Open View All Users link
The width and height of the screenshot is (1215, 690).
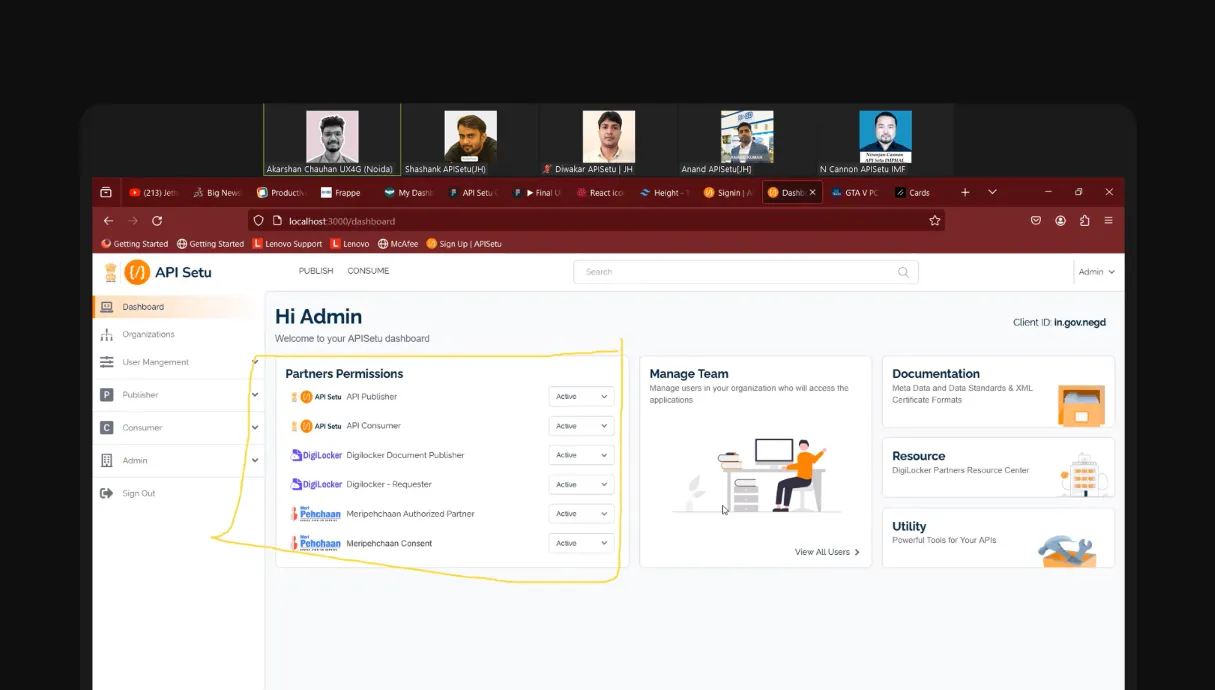pyautogui.click(x=827, y=552)
